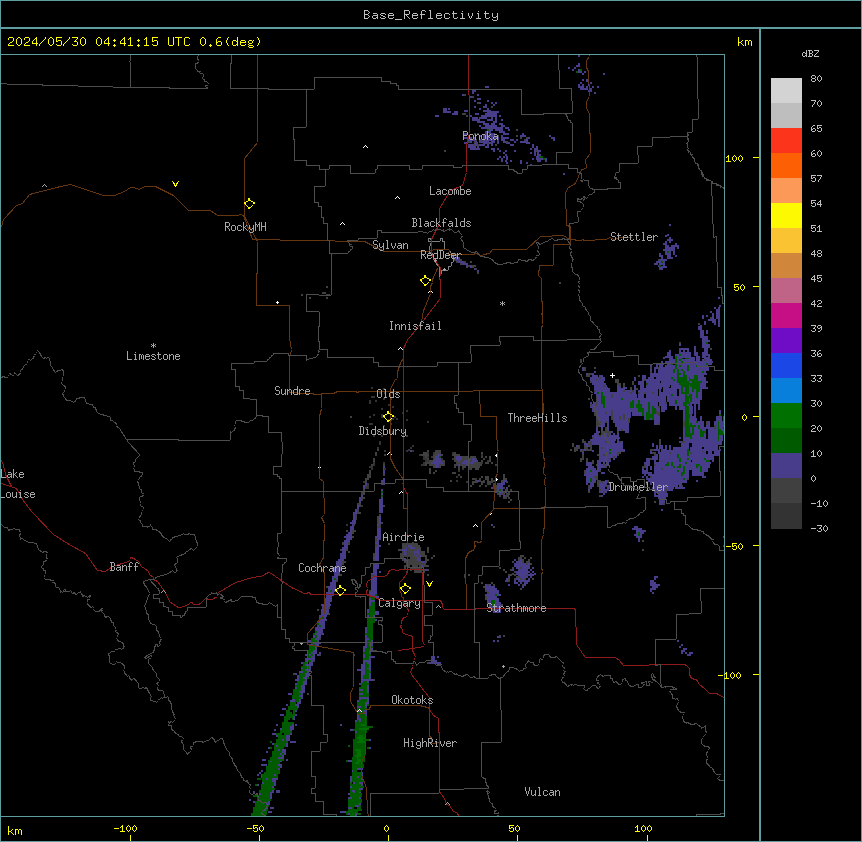
Task: Click the km unit label at top right
Action: coord(744,42)
